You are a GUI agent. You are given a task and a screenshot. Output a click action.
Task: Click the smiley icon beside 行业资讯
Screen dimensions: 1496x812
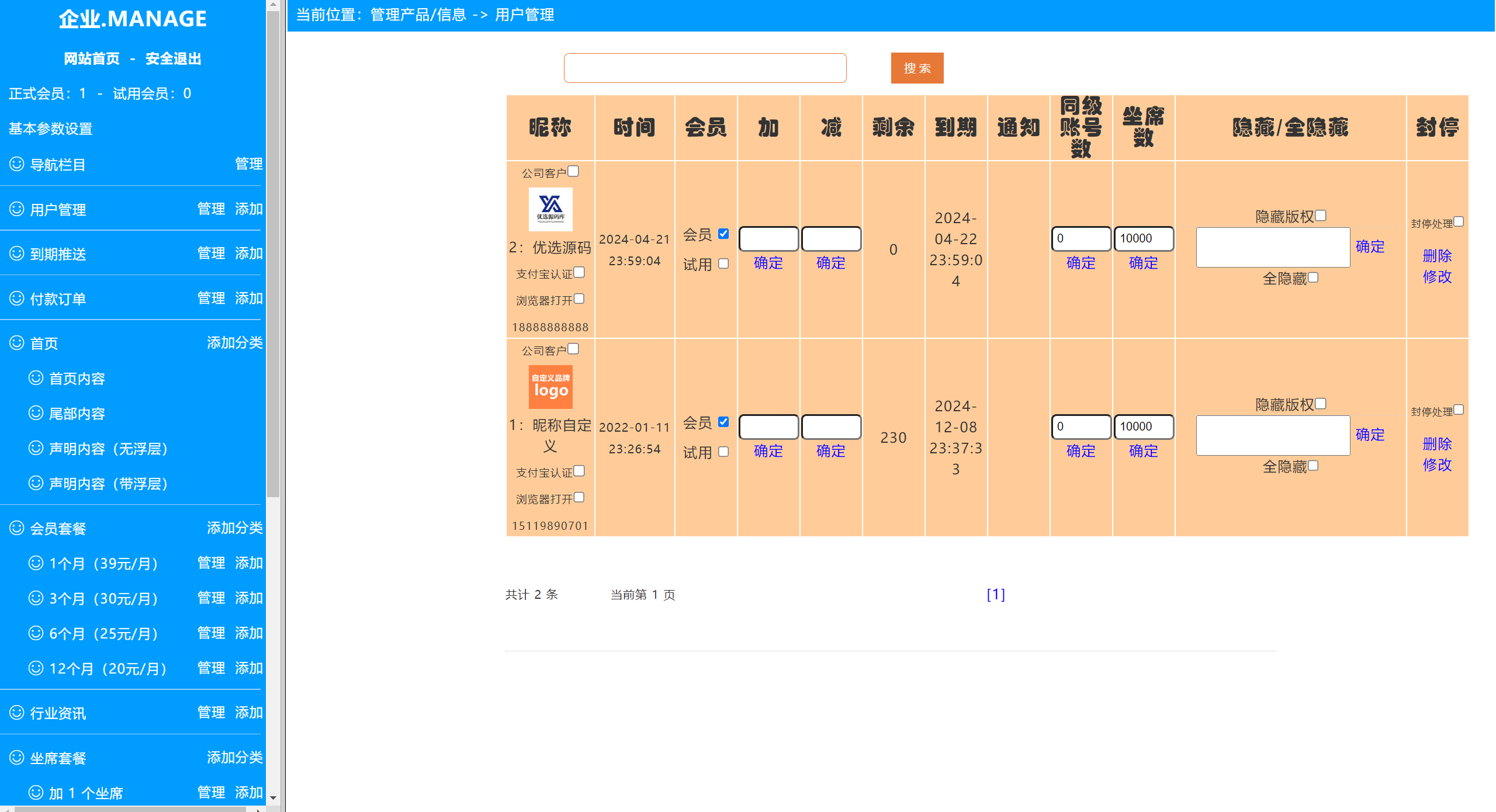[x=17, y=713]
